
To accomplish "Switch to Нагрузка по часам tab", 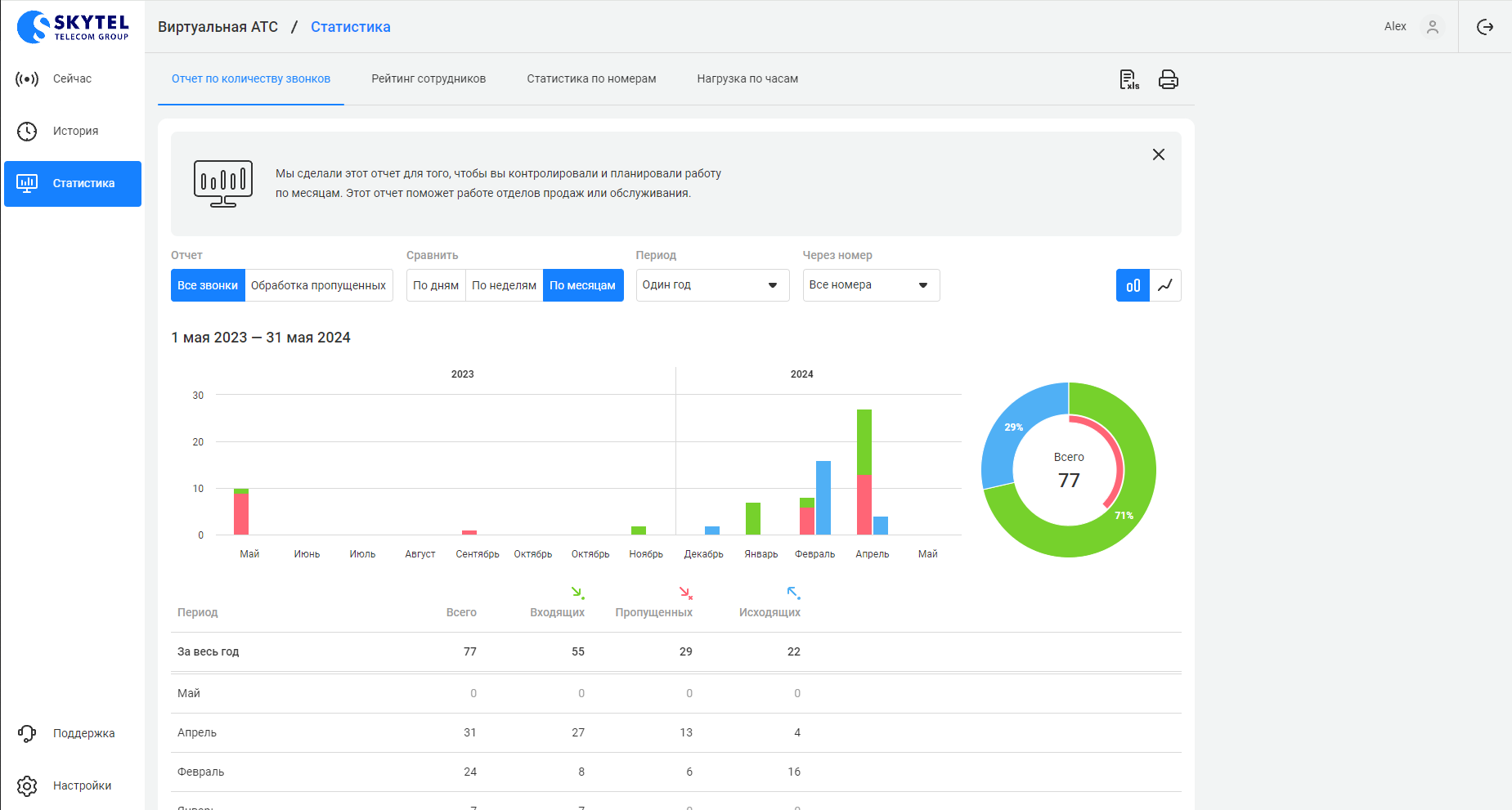I will pos(747,79).
